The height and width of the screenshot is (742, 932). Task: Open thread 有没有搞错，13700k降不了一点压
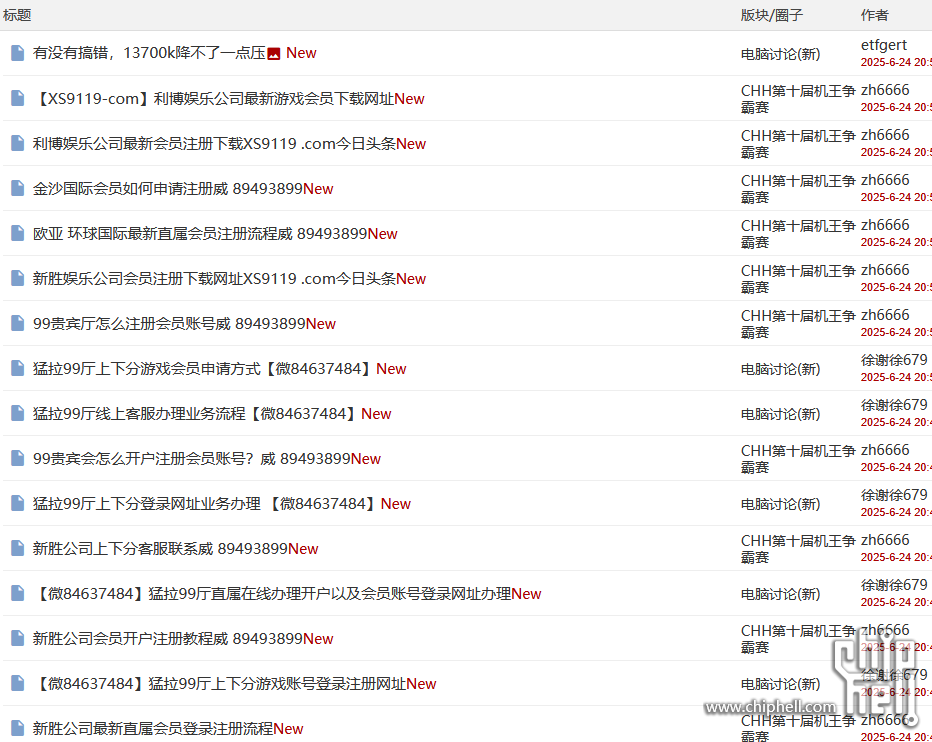pyautogui.click(x=149, y=53)
